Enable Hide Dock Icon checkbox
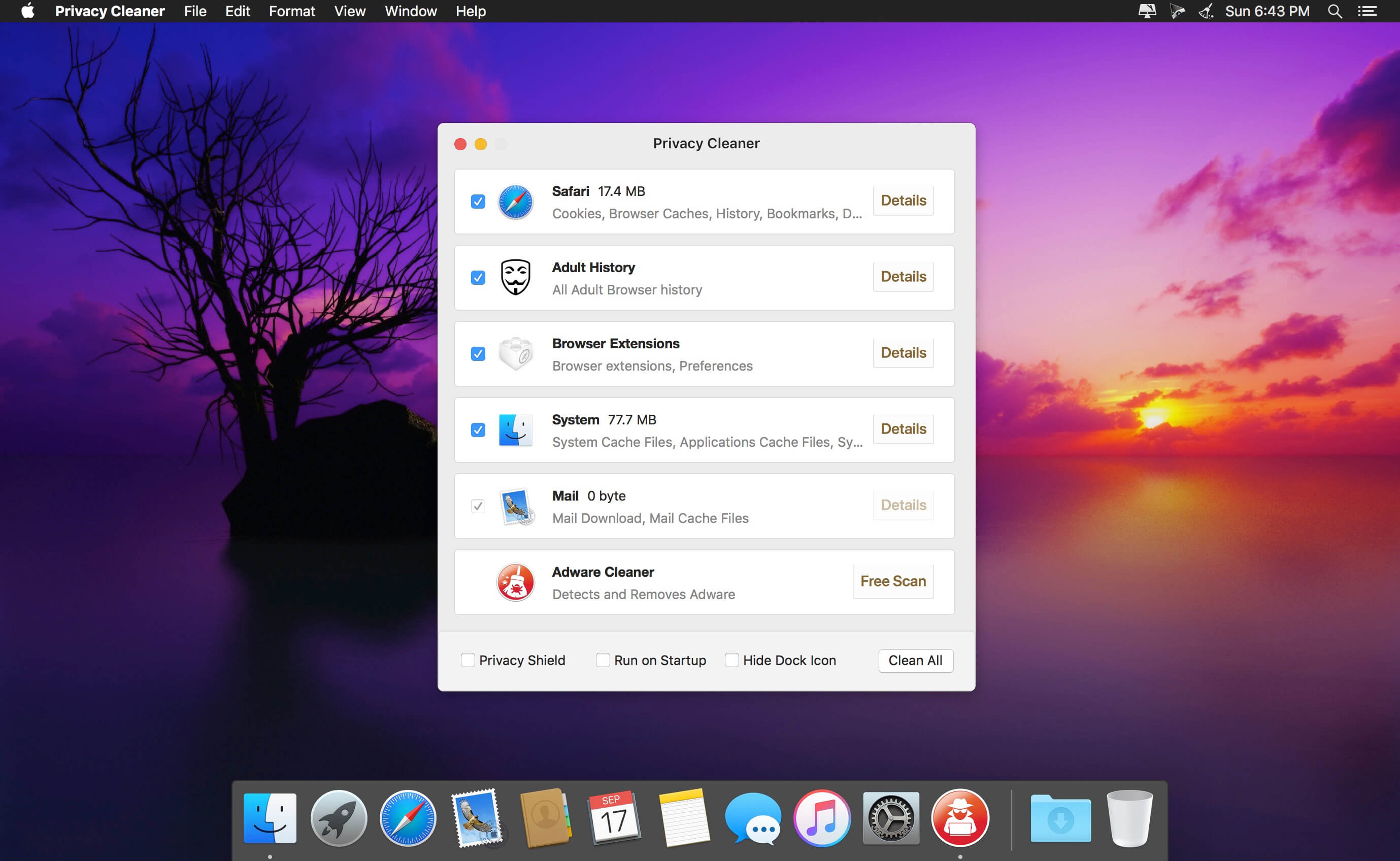The width and height of the screenshot is (1400, 861). coord(731,660)
